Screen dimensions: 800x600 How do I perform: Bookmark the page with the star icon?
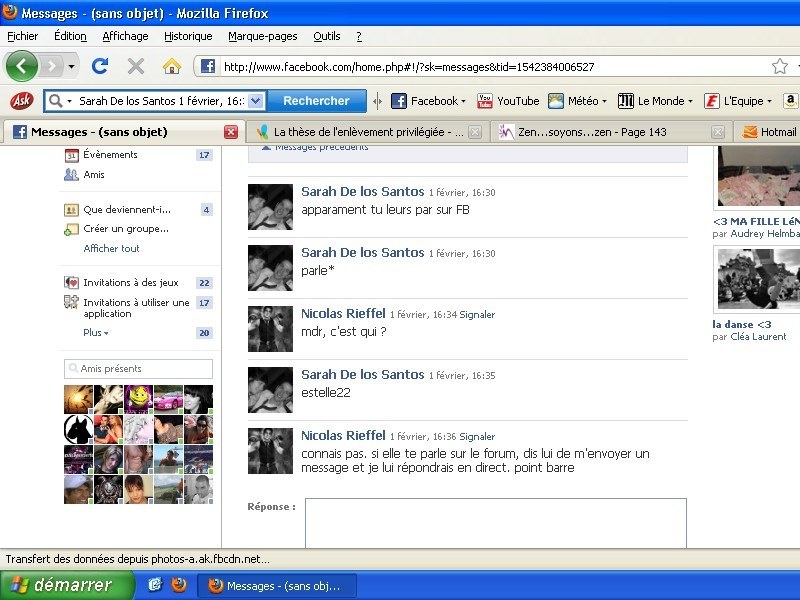pyautogui.click(x=779, y=67)
